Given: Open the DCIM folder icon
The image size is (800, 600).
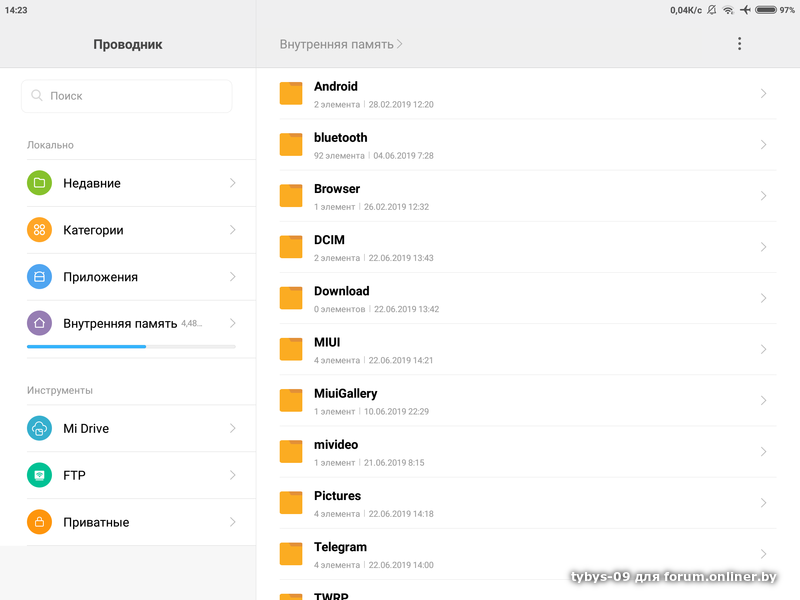Looking at the screenshot, I should [291, 247].
